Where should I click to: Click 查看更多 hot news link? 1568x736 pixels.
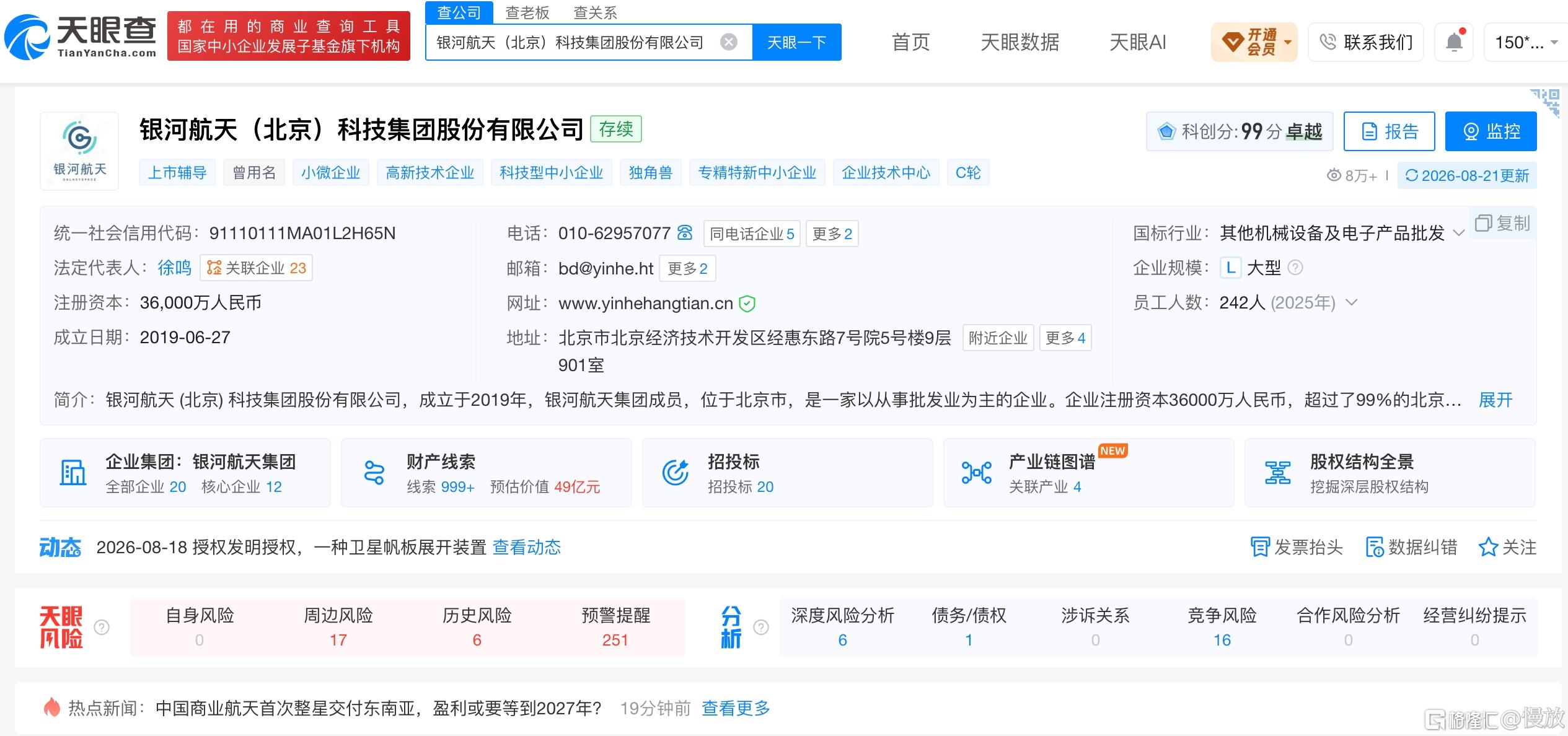point(736,708)
